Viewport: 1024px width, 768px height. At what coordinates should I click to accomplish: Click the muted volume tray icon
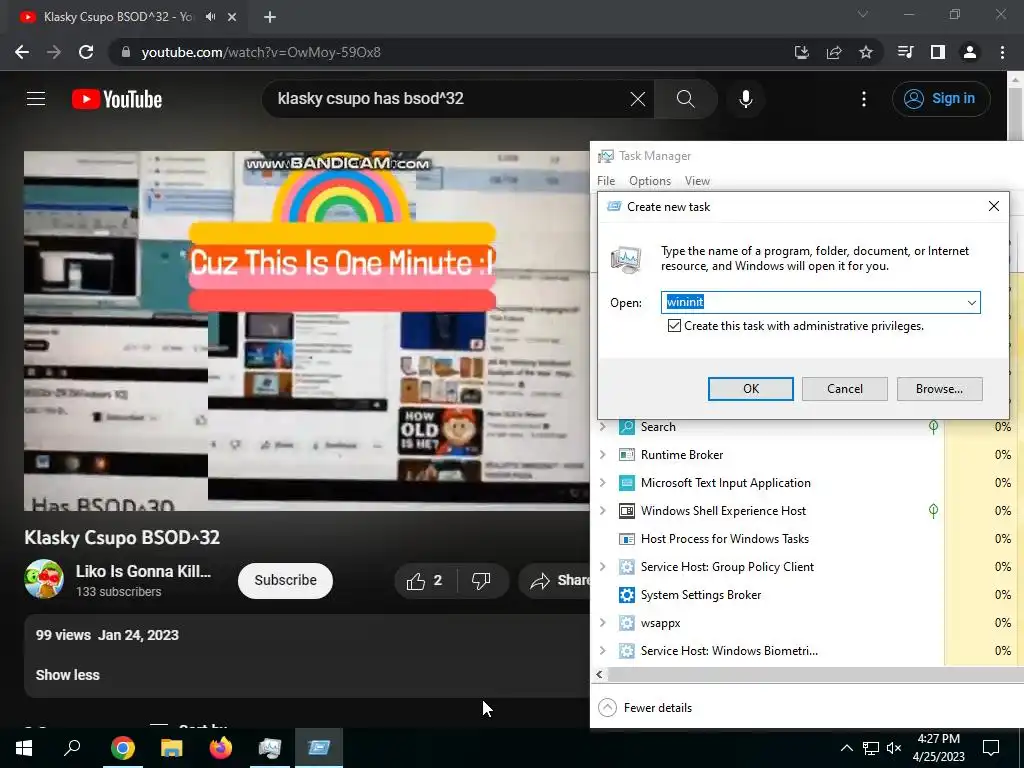coord(894,748)
